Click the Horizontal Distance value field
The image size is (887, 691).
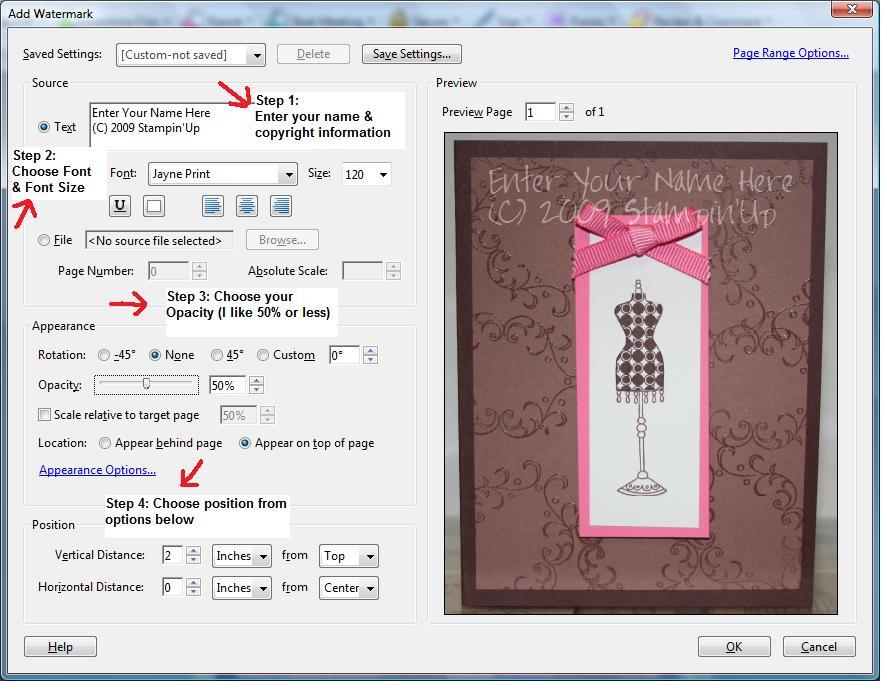click(172, 588)
